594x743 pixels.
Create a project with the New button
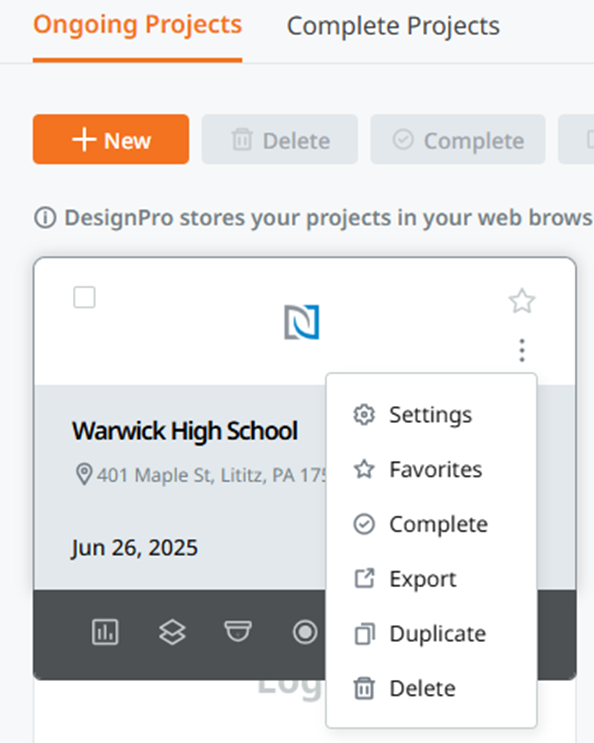[111, 139]
